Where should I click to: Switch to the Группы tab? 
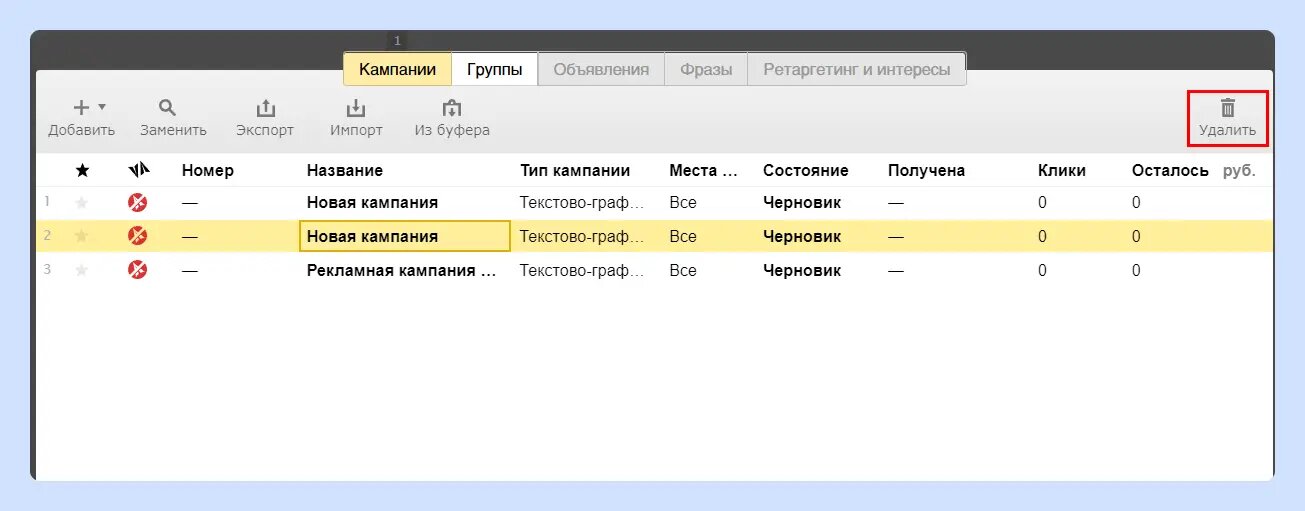(494, 70)
